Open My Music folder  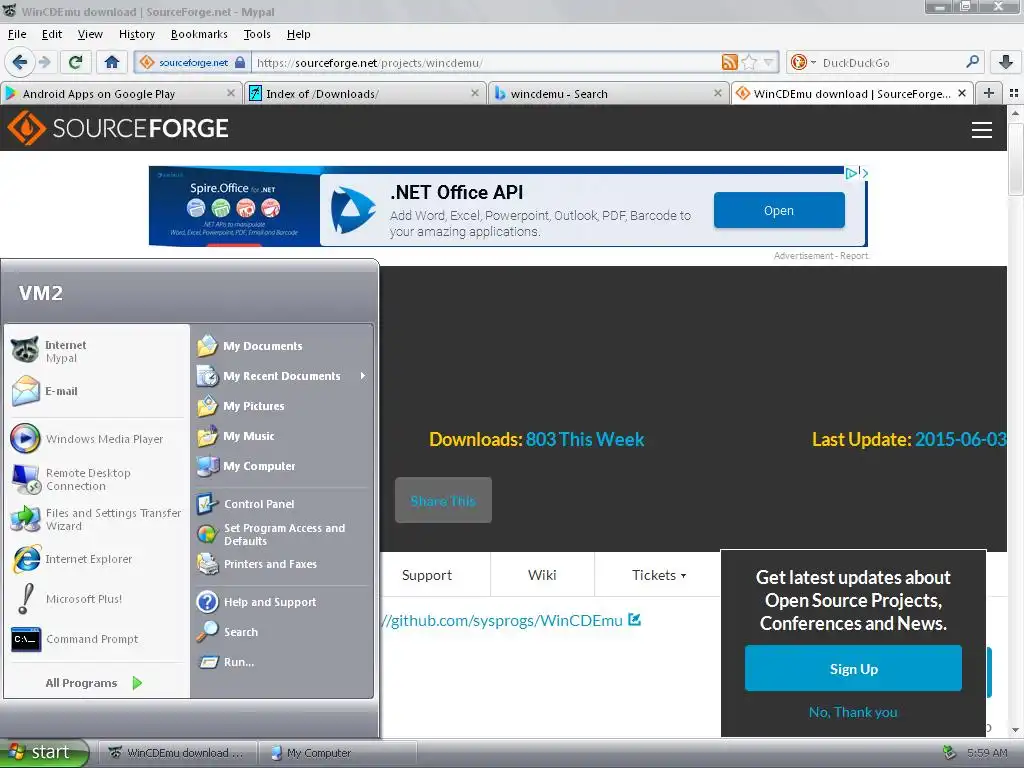(282, 436)
